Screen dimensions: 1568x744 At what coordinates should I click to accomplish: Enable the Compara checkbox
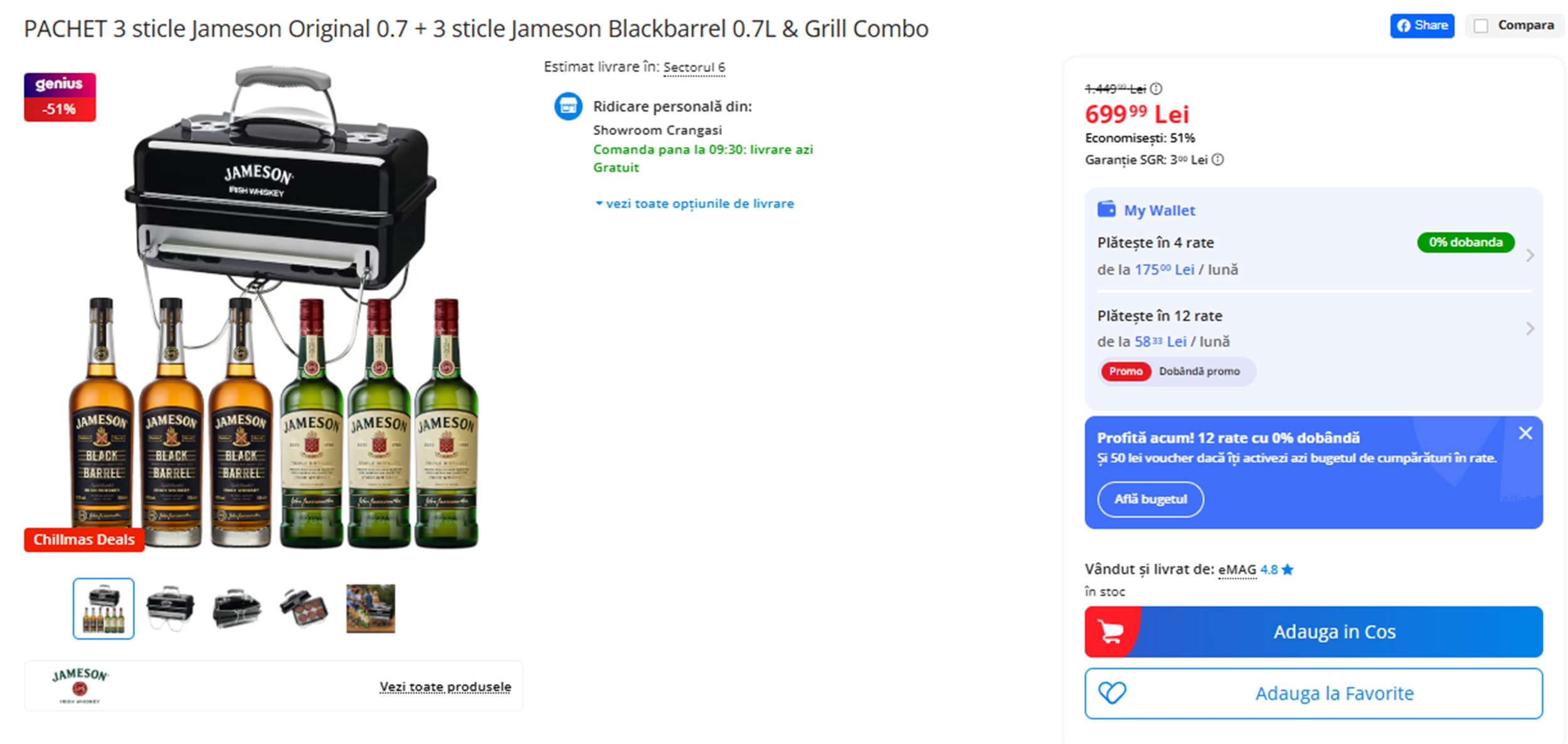click(x=1479, y=26)
